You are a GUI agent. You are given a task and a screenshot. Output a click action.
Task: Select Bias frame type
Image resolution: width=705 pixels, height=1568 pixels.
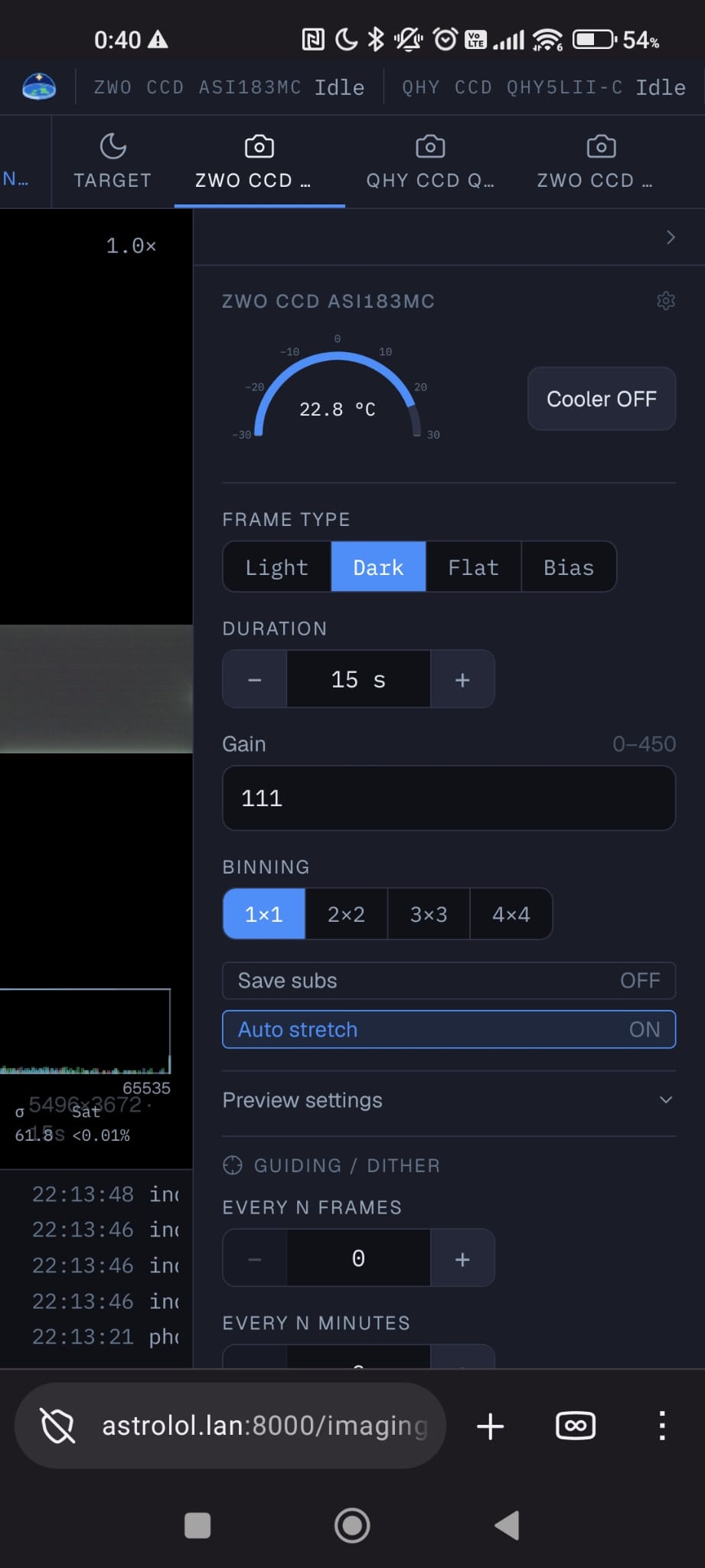coord(569,567)
